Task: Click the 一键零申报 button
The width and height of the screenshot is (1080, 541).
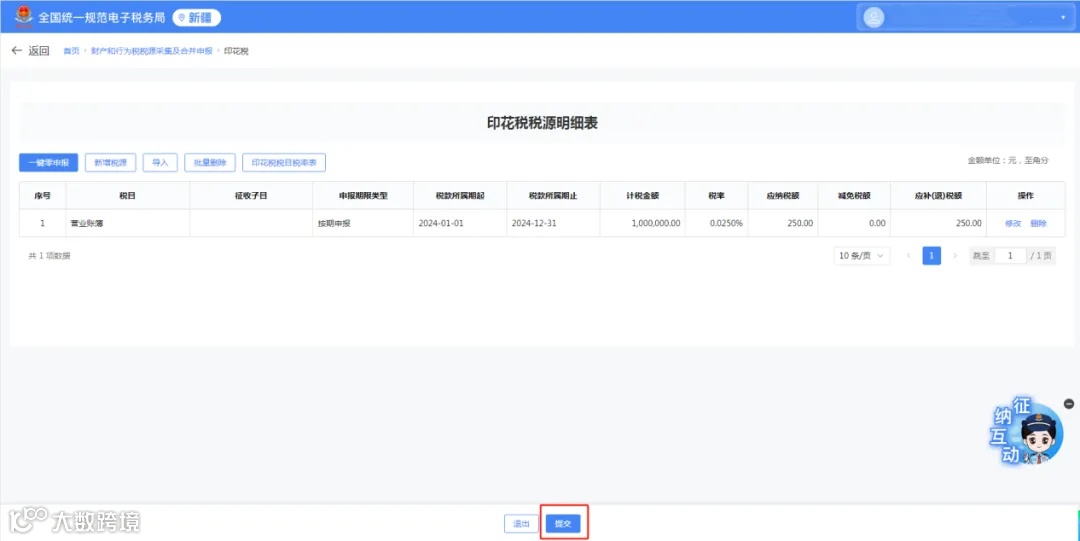Action: tap(48, 163)
